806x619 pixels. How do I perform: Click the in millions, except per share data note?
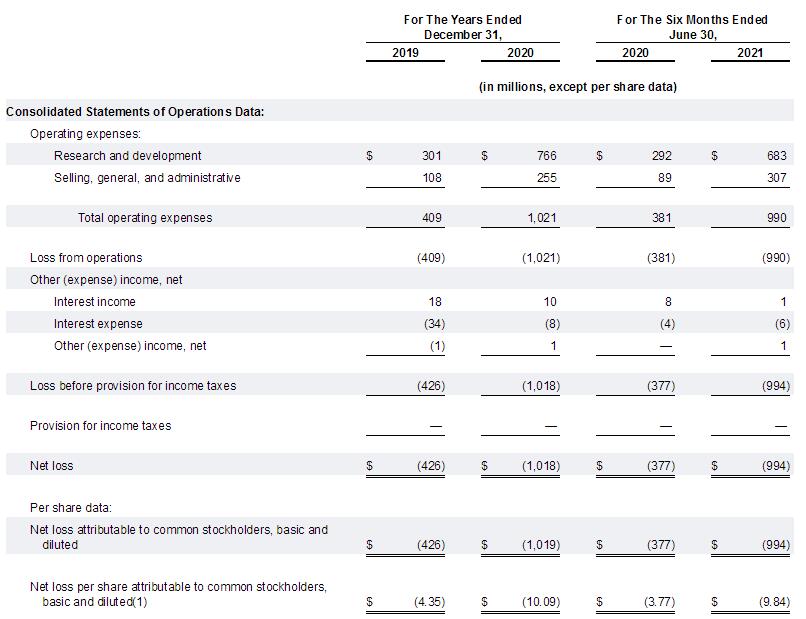578,87
